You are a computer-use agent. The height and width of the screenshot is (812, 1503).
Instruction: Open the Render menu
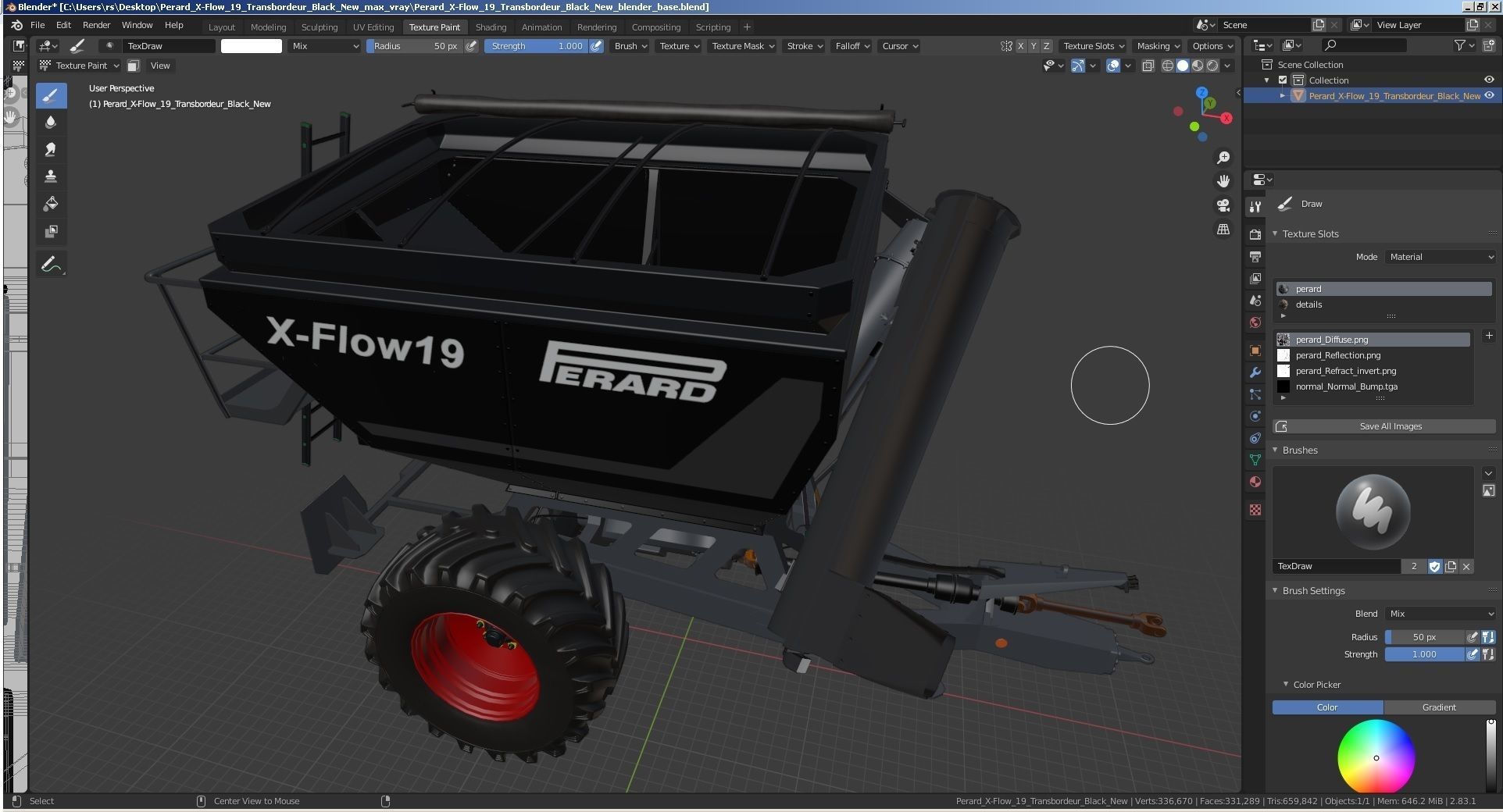(x=96, y=25)
